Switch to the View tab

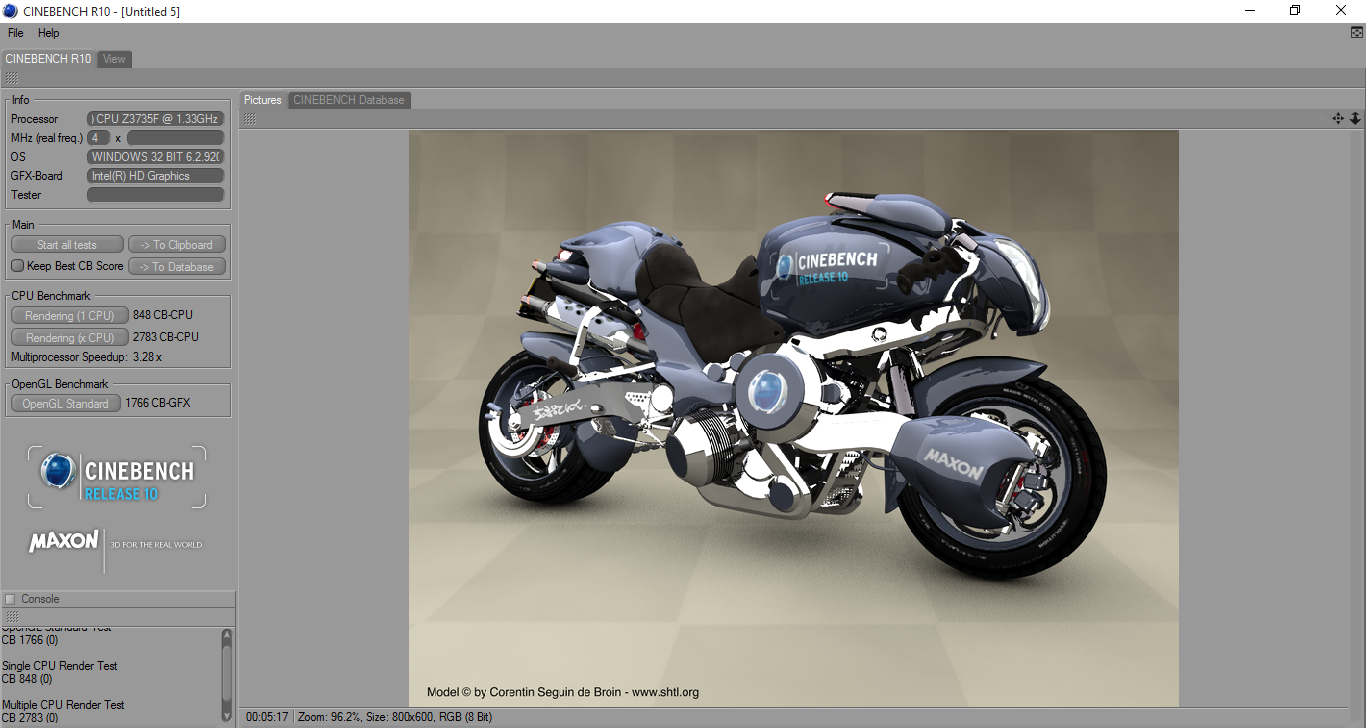coord(115,59)
